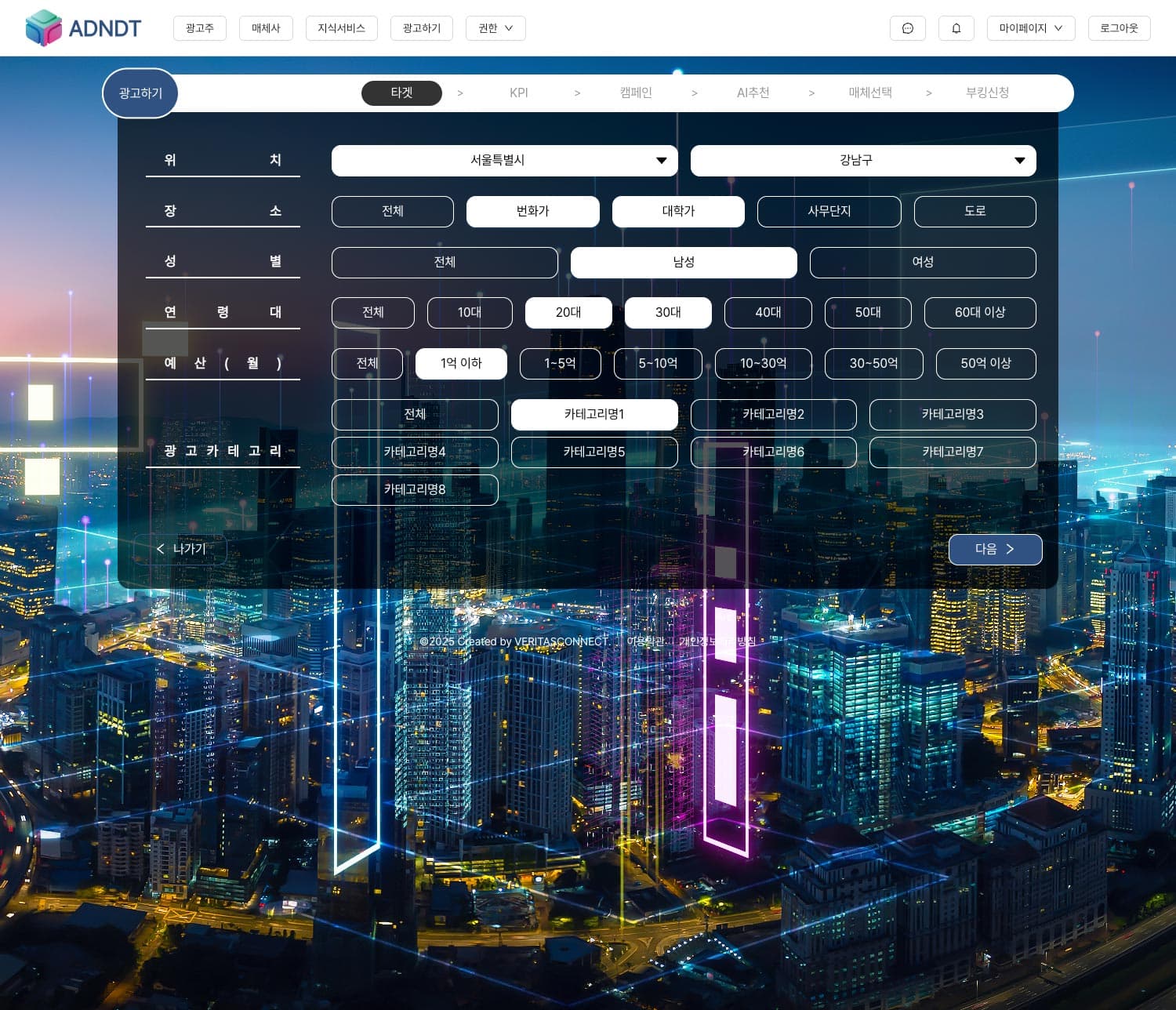The width and height of the screenshot is (1176, 1010).
Task: Open the 마이페이지 dropdown menu
Action: tap(1030, 28)
